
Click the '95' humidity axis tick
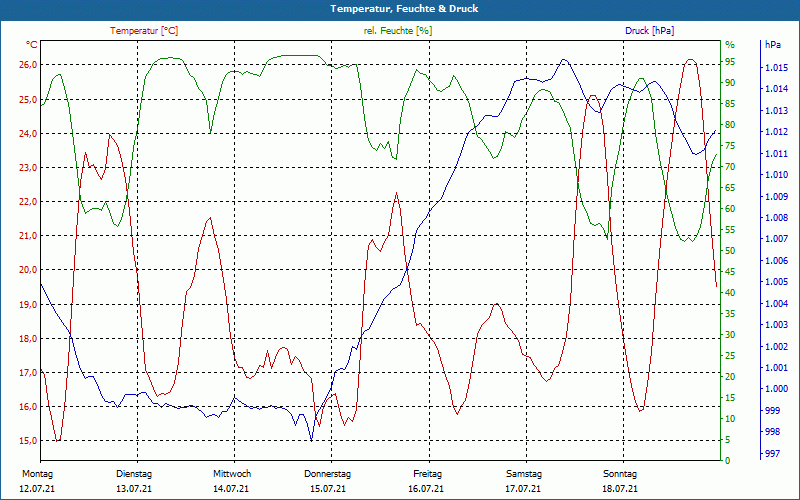click(x=730, y=62)
